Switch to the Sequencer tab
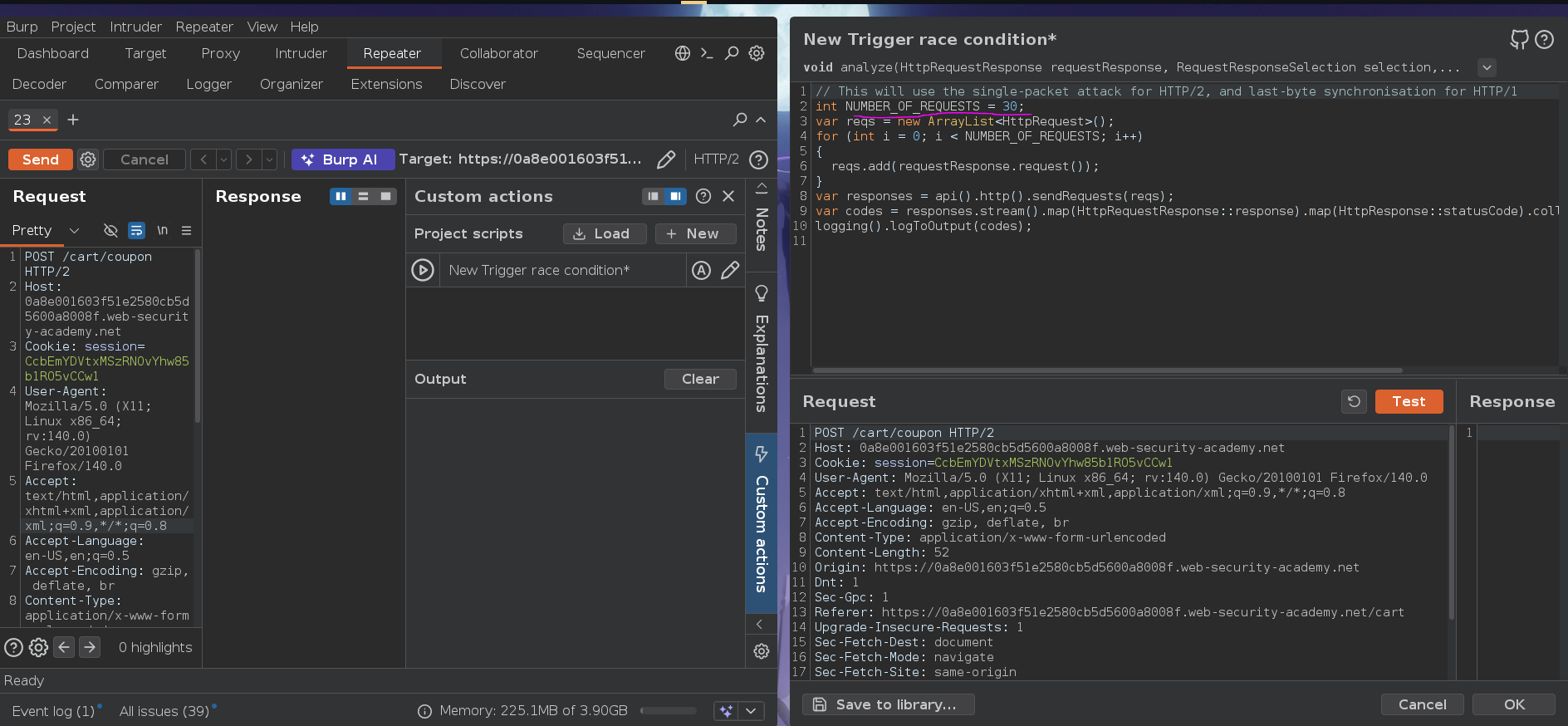1568x726 pixels. (x=610, y=53)
